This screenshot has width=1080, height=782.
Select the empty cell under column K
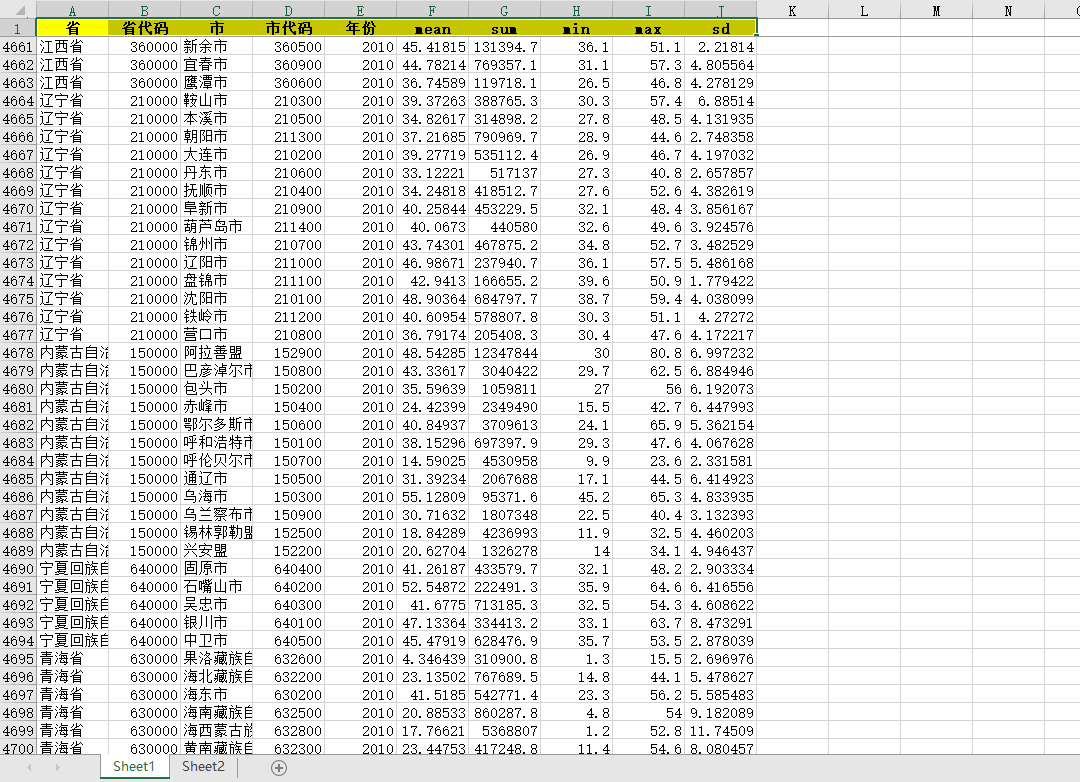793,46
